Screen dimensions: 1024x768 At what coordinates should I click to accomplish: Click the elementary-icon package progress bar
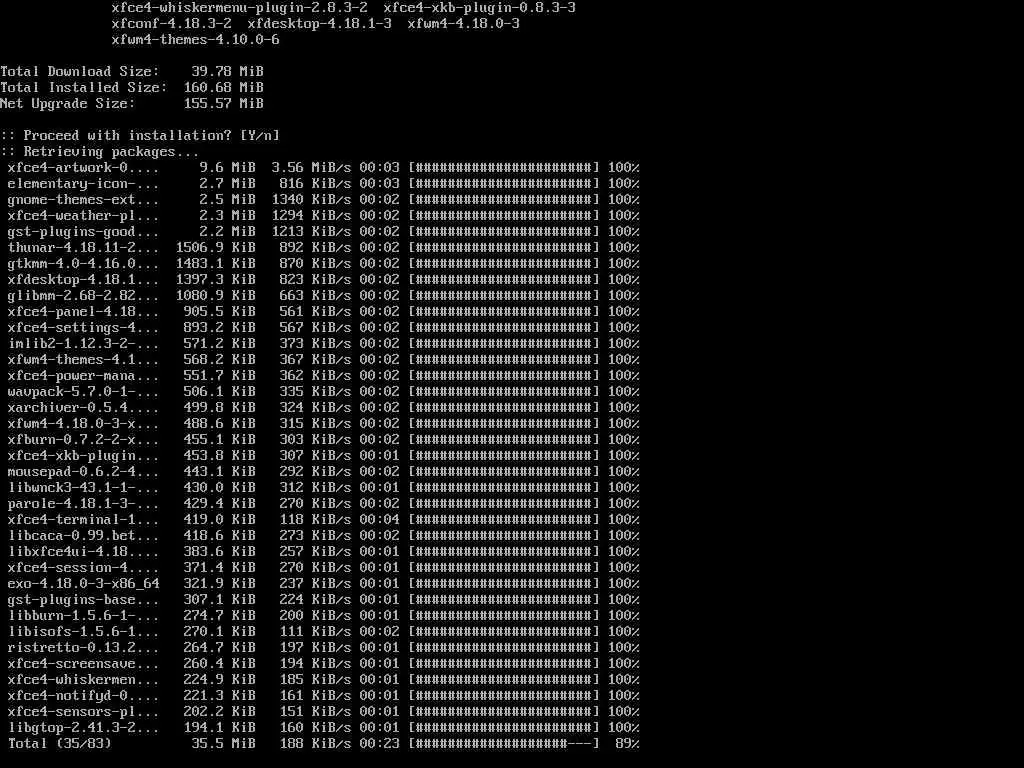pyautogui.click(x=504, y=184)
